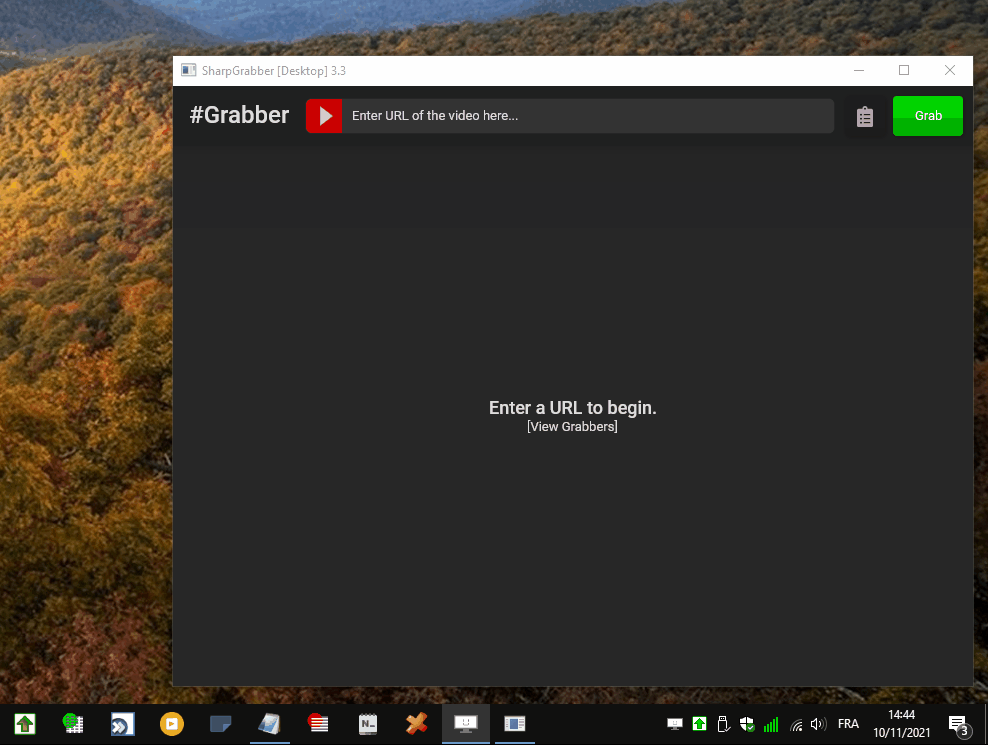Viewport: 988px width, 745px height.
Task: Click the safely remove USB tray icon
Action: (723, 724)
